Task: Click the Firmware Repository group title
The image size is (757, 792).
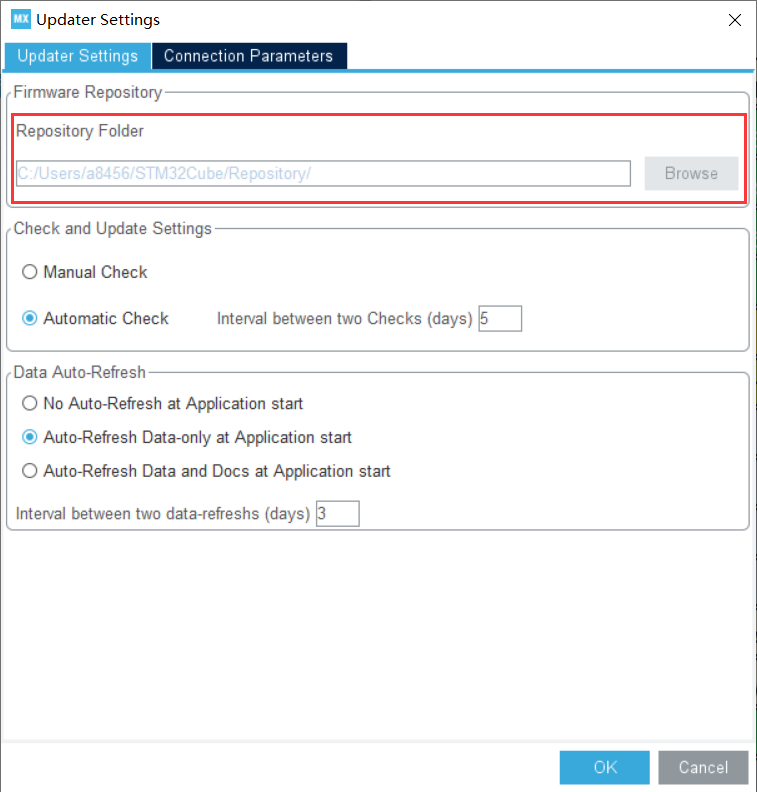Action: pos(87,92)
